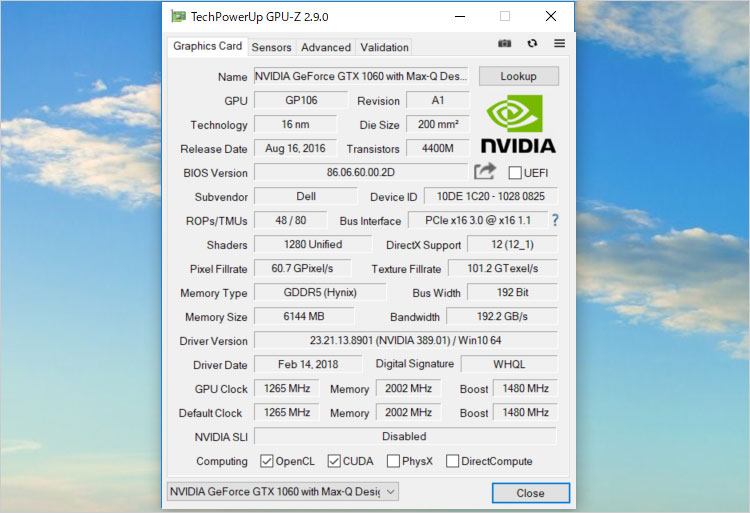Image resolution: width=750 pixels, height=513 pixels.
Task: Click the Close button
Action: pyautogui.click(x=530, y=493)
